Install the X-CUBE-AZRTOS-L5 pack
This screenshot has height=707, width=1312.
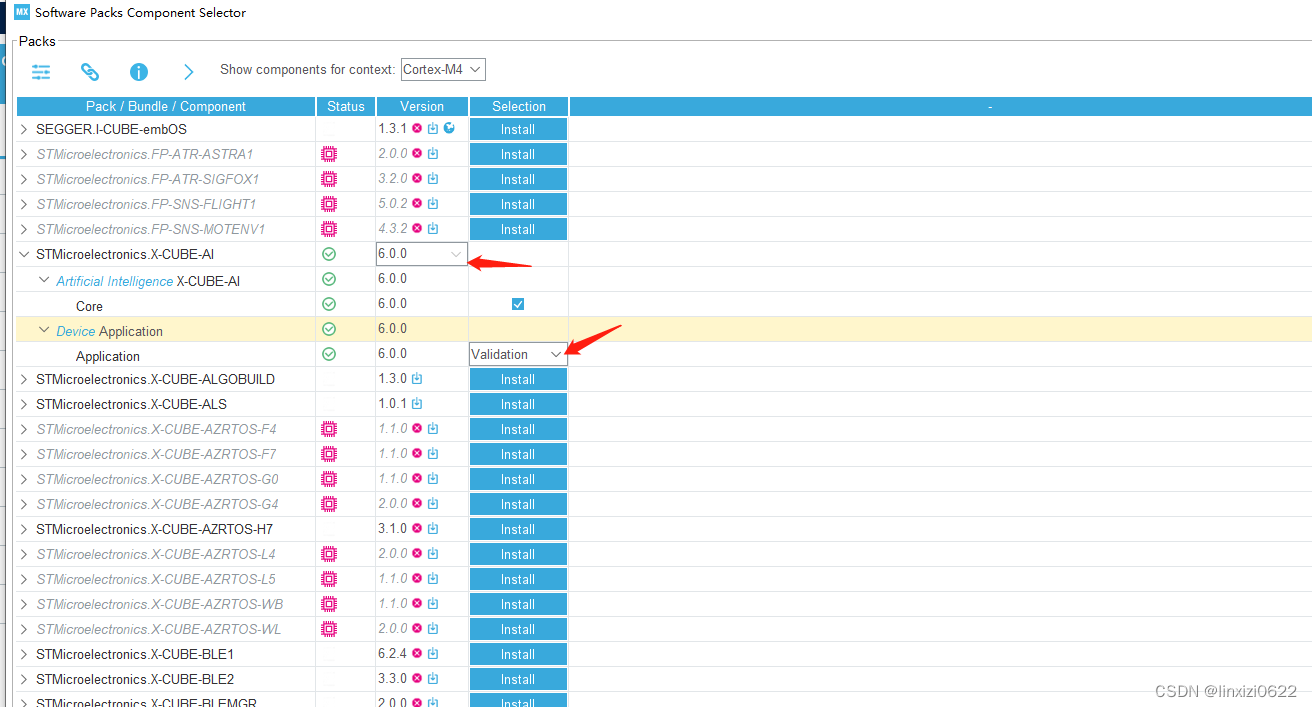click(518, 579)
